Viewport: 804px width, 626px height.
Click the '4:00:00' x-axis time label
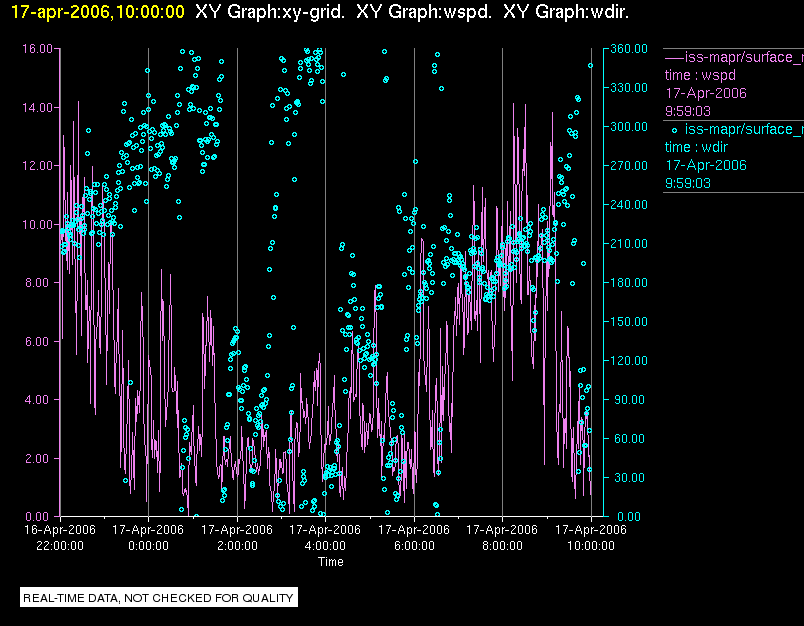click(x=325, y=546)
